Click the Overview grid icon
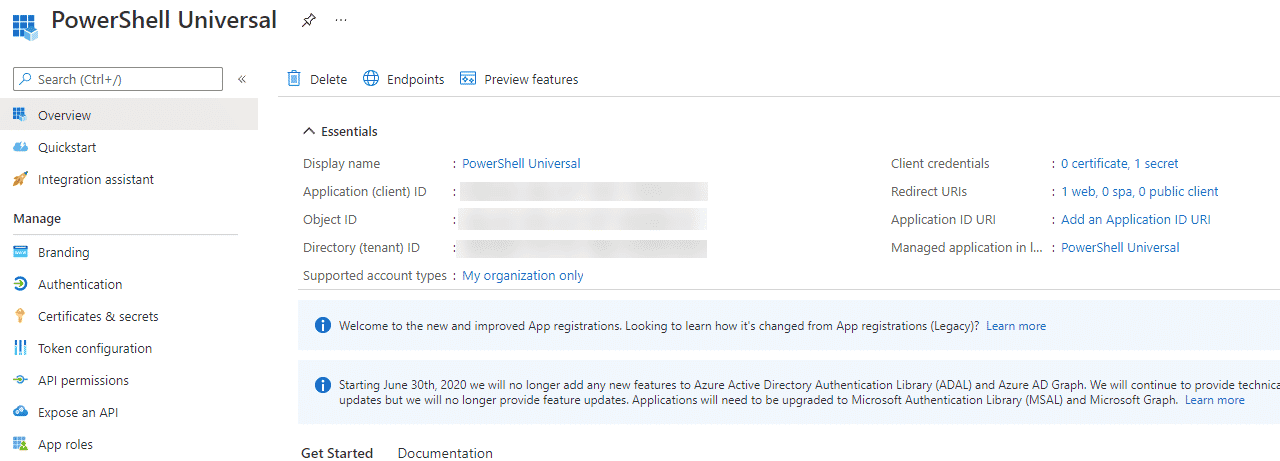 tap(19, 115)
